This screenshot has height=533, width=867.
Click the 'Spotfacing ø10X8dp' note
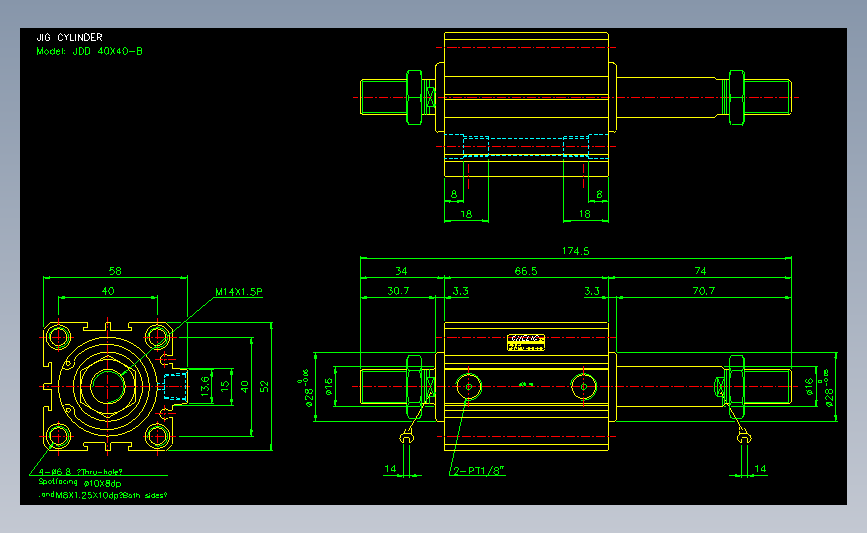click(x=80, y=483)
